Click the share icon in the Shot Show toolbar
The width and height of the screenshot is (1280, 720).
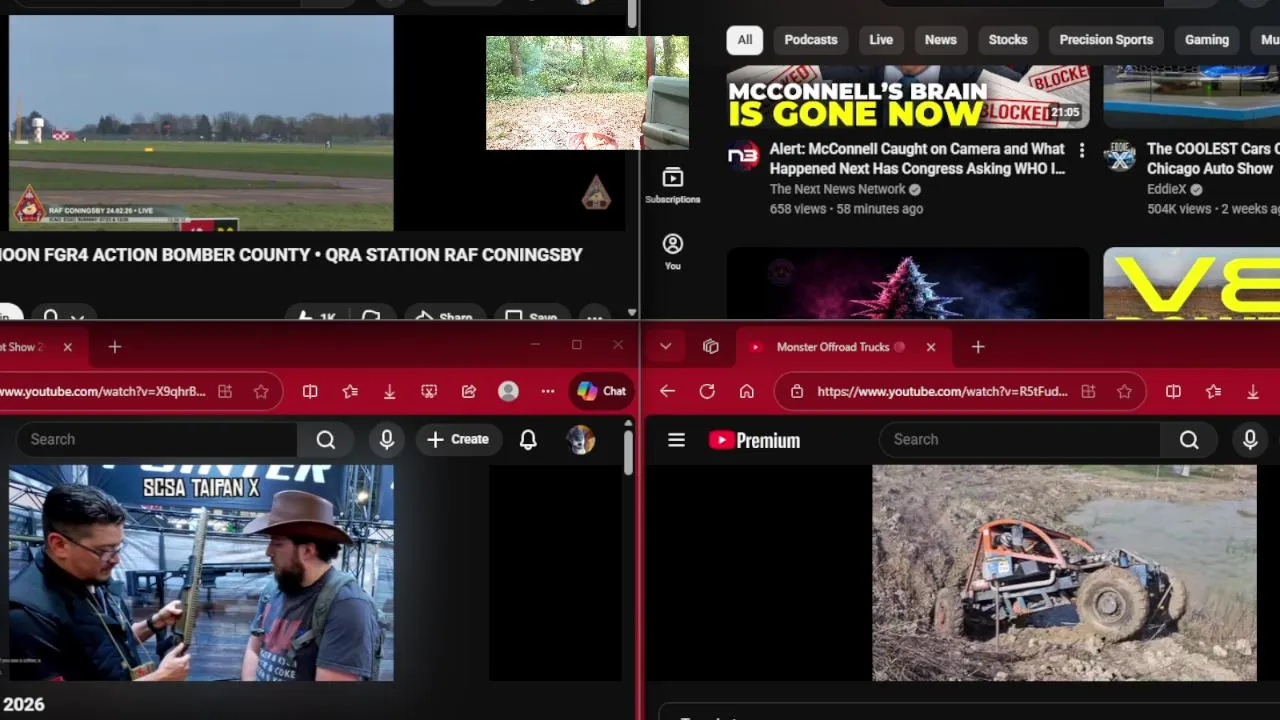pos(469,392)
